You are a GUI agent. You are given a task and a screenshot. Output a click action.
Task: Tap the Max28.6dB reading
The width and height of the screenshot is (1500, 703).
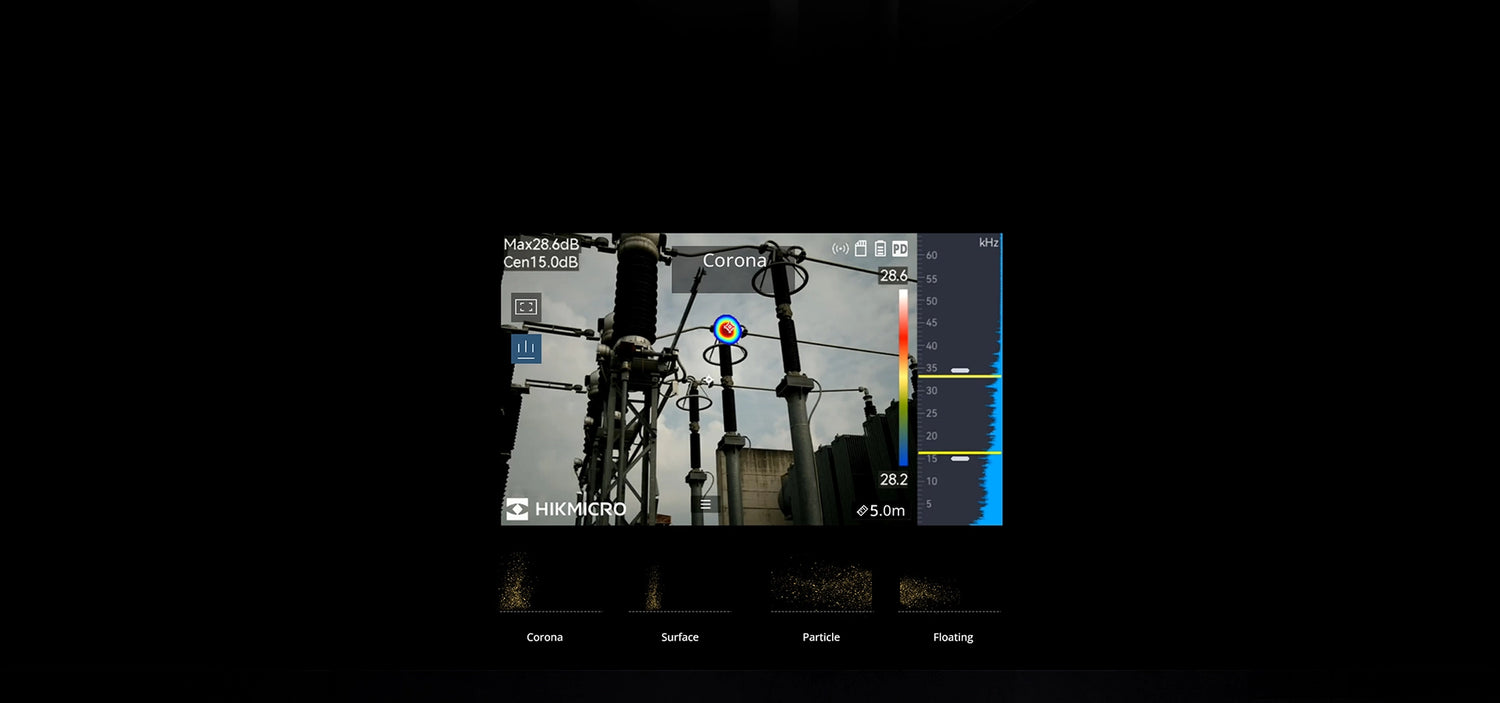(541, 244)
